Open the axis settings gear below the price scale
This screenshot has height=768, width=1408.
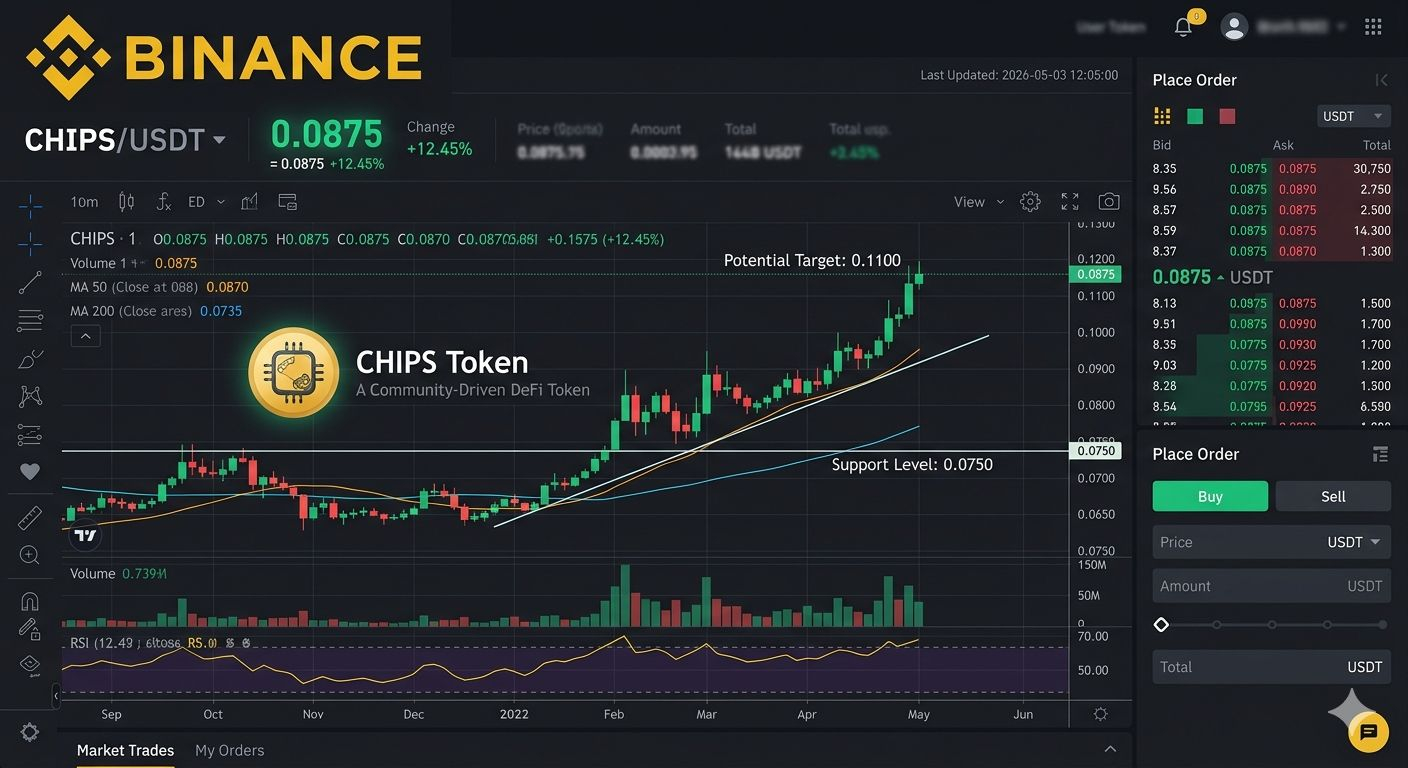(x=1100, y=714)
